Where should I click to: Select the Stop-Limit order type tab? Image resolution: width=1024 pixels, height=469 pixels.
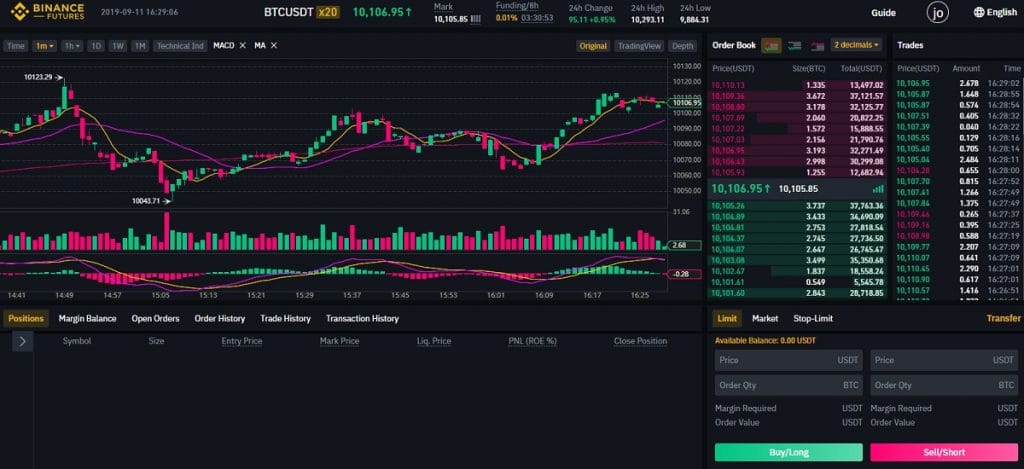813,319
